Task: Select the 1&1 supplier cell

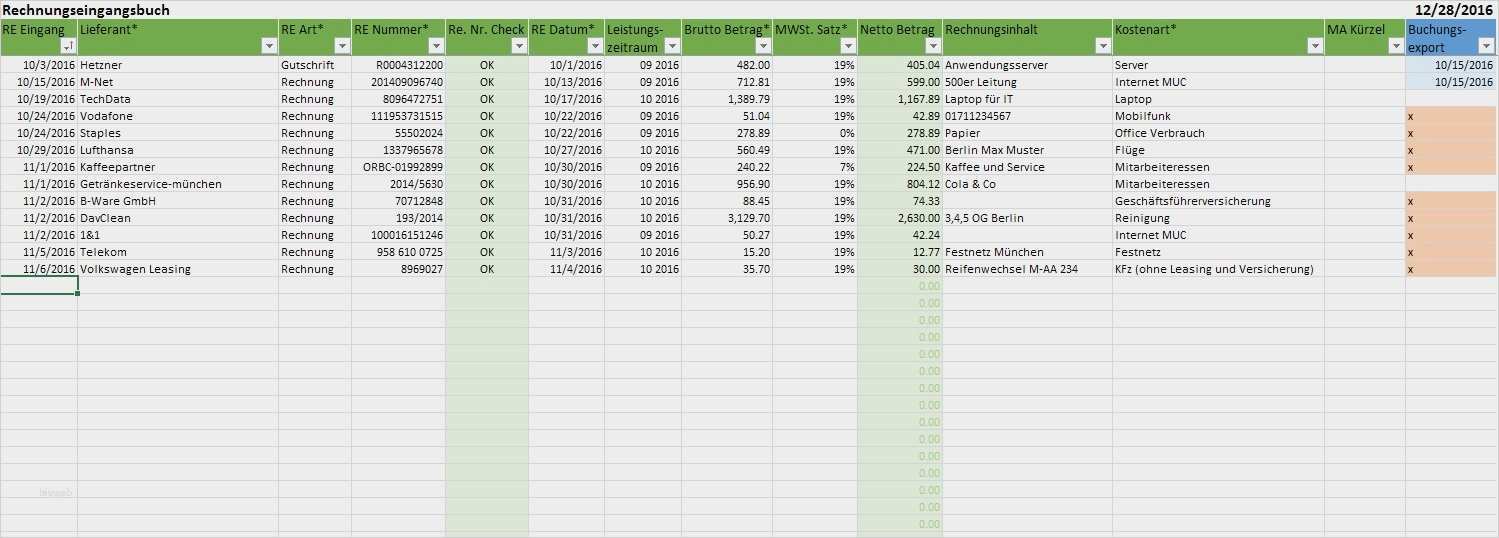Action: coord(178,235)
